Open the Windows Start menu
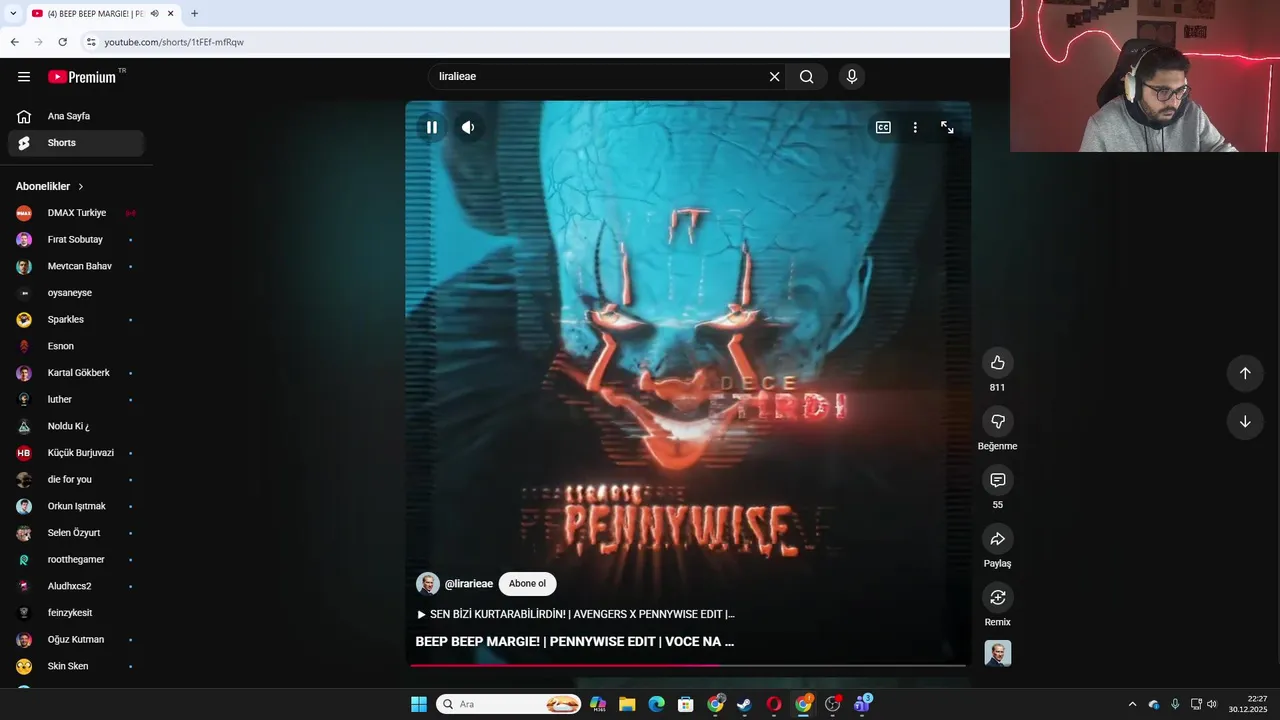1280x720 pixels. click(x=419, y=704)
